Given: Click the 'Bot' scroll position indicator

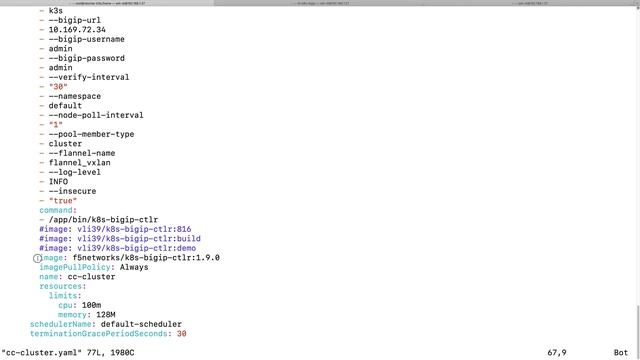Looking at the screenshot, I should pos(621,353).
